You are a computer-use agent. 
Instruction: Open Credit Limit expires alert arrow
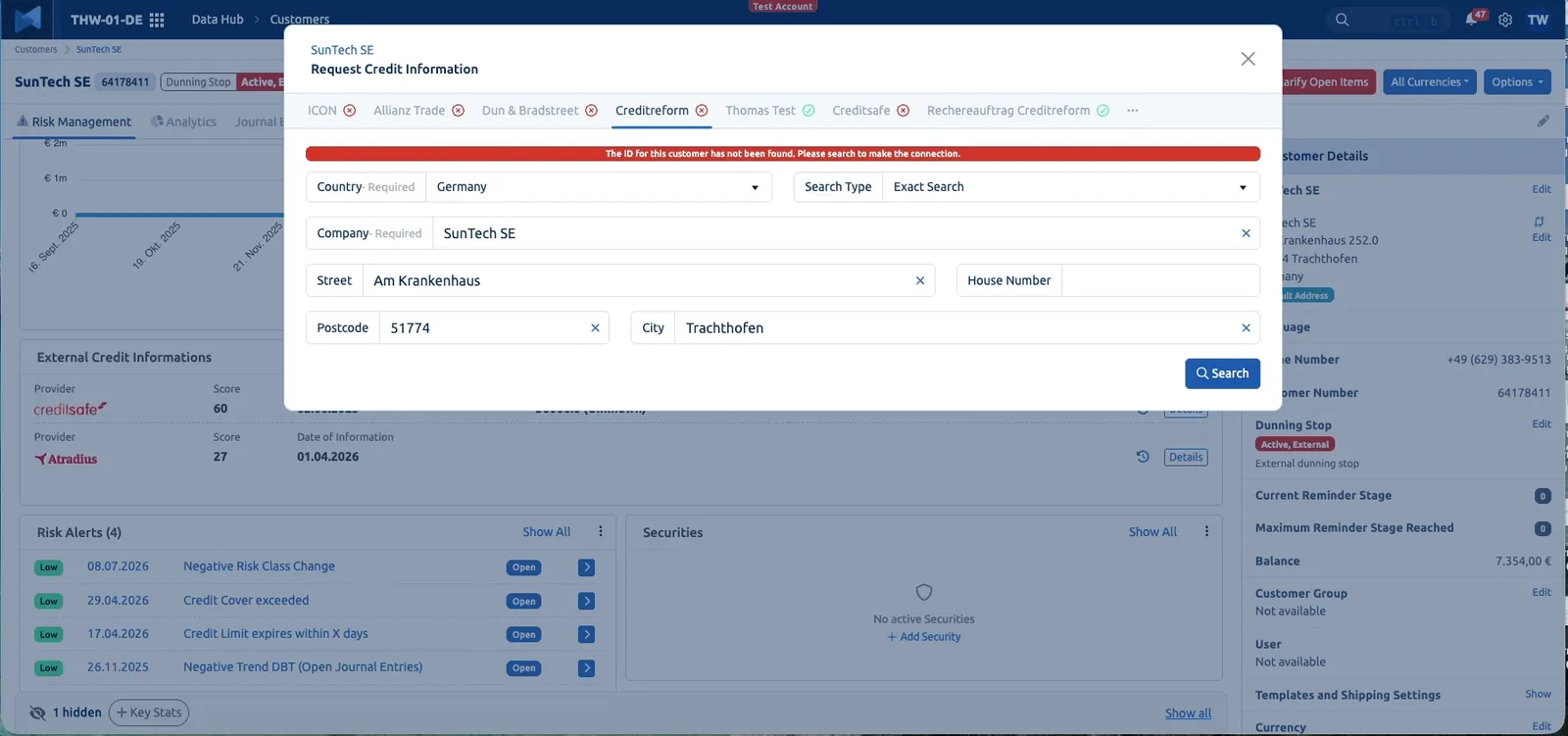(586, 634)
